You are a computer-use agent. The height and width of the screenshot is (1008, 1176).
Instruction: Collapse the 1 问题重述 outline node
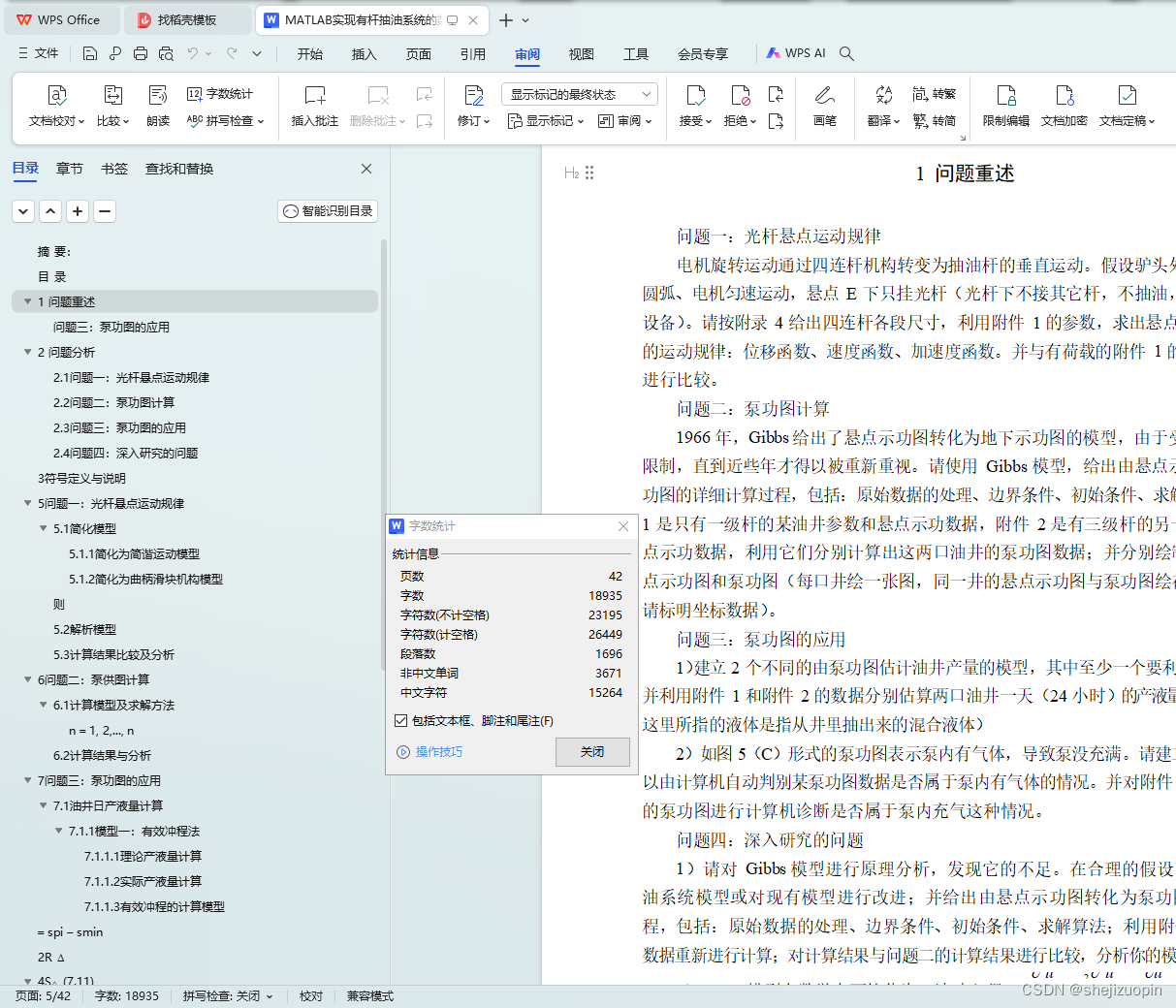27,301
